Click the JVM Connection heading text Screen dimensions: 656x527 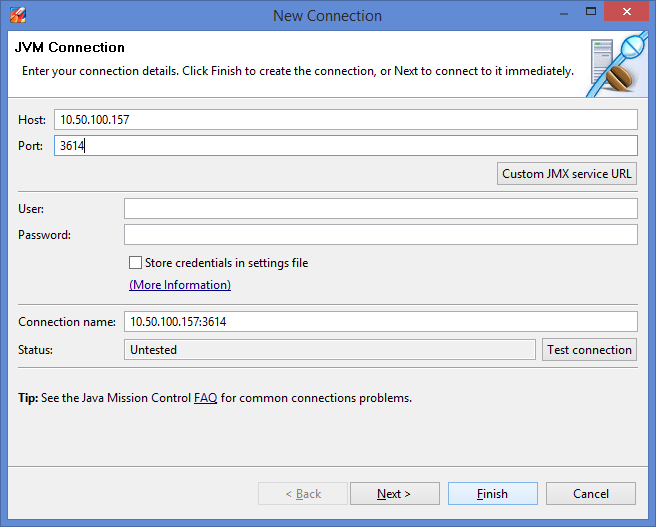pos(69,47)
